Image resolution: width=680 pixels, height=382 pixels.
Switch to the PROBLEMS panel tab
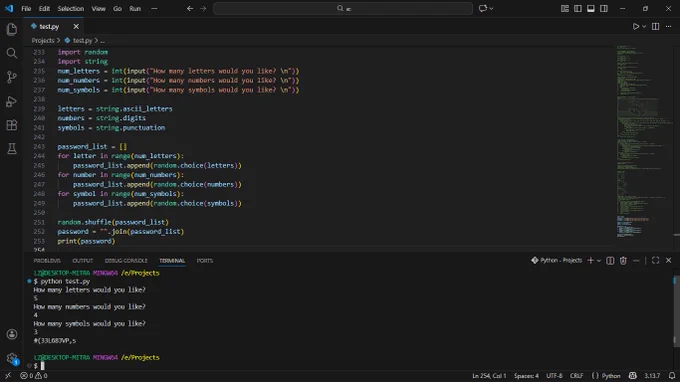(x=47, y=261)
